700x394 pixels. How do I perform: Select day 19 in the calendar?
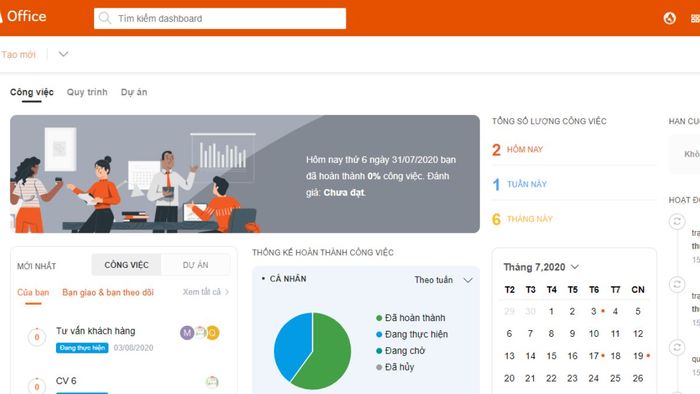pyautogui.click(x=638, y=356)
